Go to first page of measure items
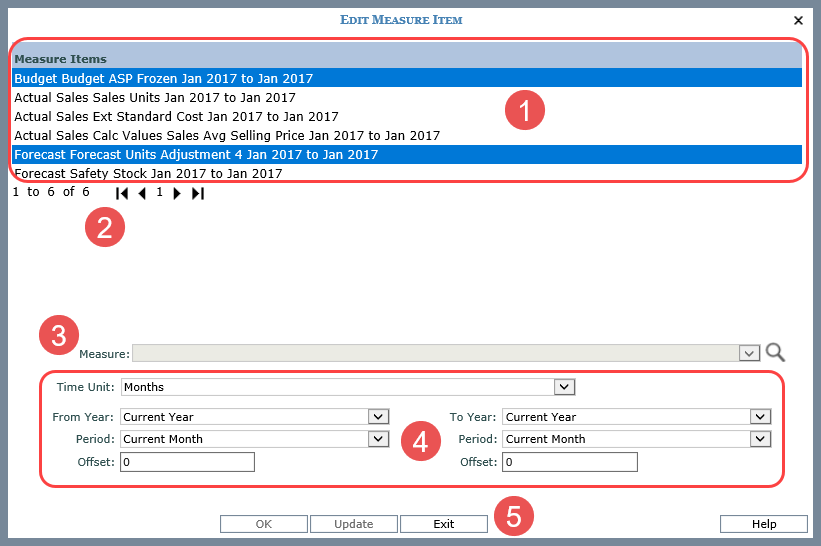 [x=122, y=193]
